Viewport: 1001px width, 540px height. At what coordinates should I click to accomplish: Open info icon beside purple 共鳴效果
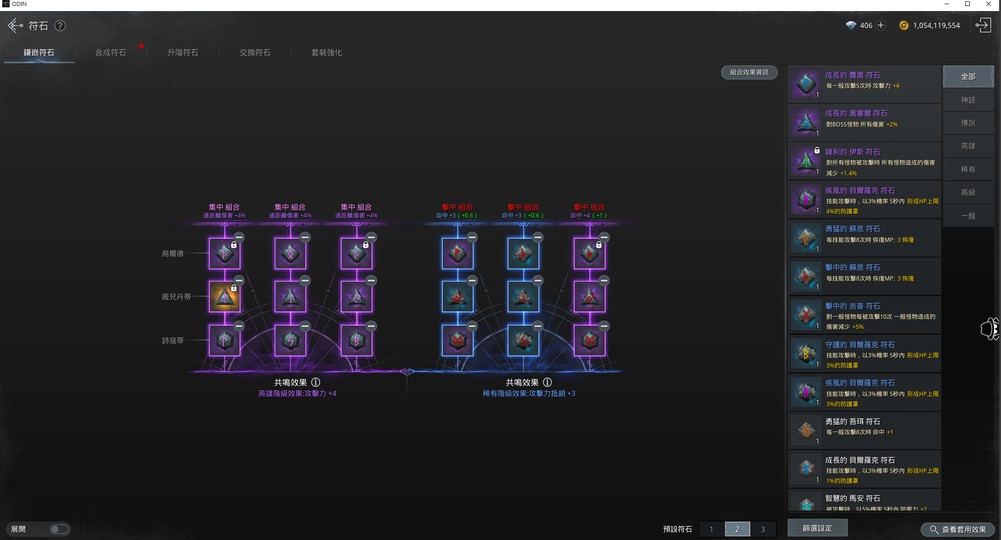coord(315,382)
